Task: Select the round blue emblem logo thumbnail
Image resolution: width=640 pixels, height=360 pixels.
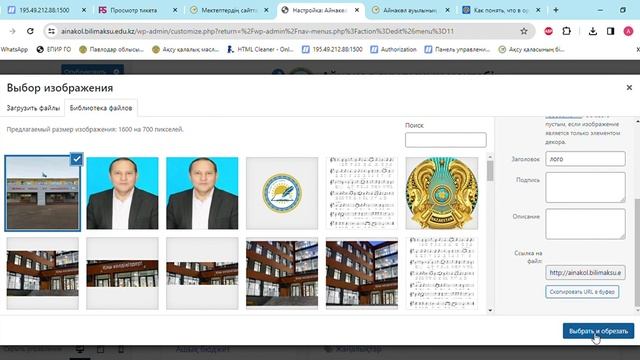Action: pos(282,193)
